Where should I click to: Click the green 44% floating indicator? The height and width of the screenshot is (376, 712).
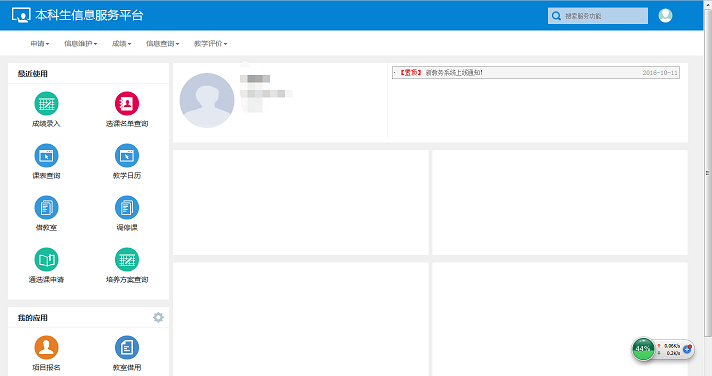pyautogui.click(x=643, y=349)
